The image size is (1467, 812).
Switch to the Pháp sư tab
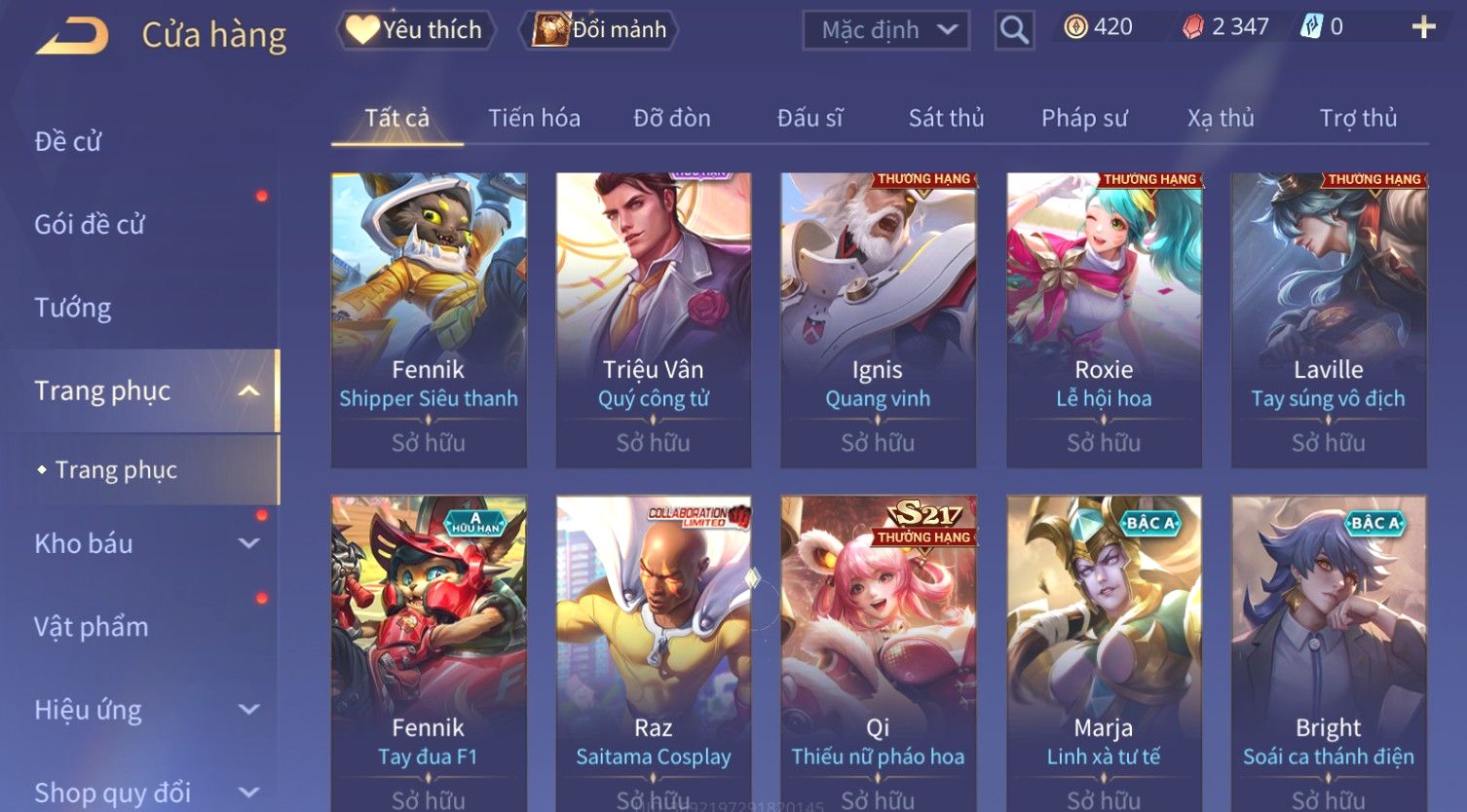point(1084,118)
